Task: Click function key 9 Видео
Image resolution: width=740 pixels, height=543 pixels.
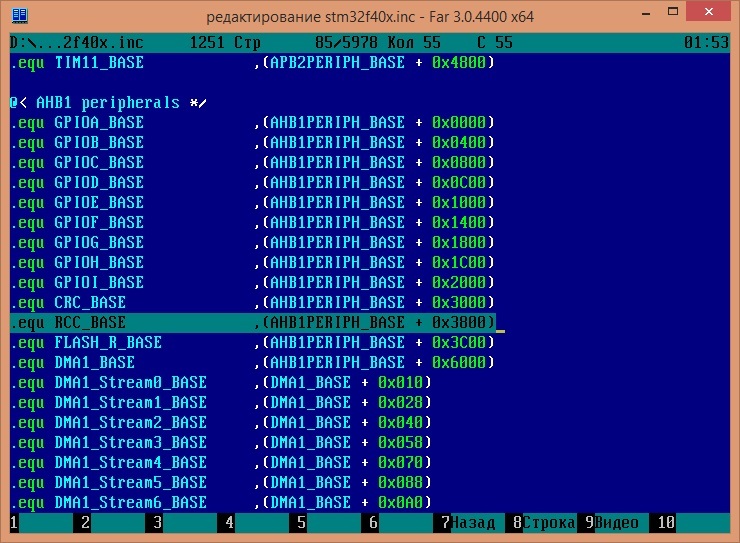Action: (613, 523)
